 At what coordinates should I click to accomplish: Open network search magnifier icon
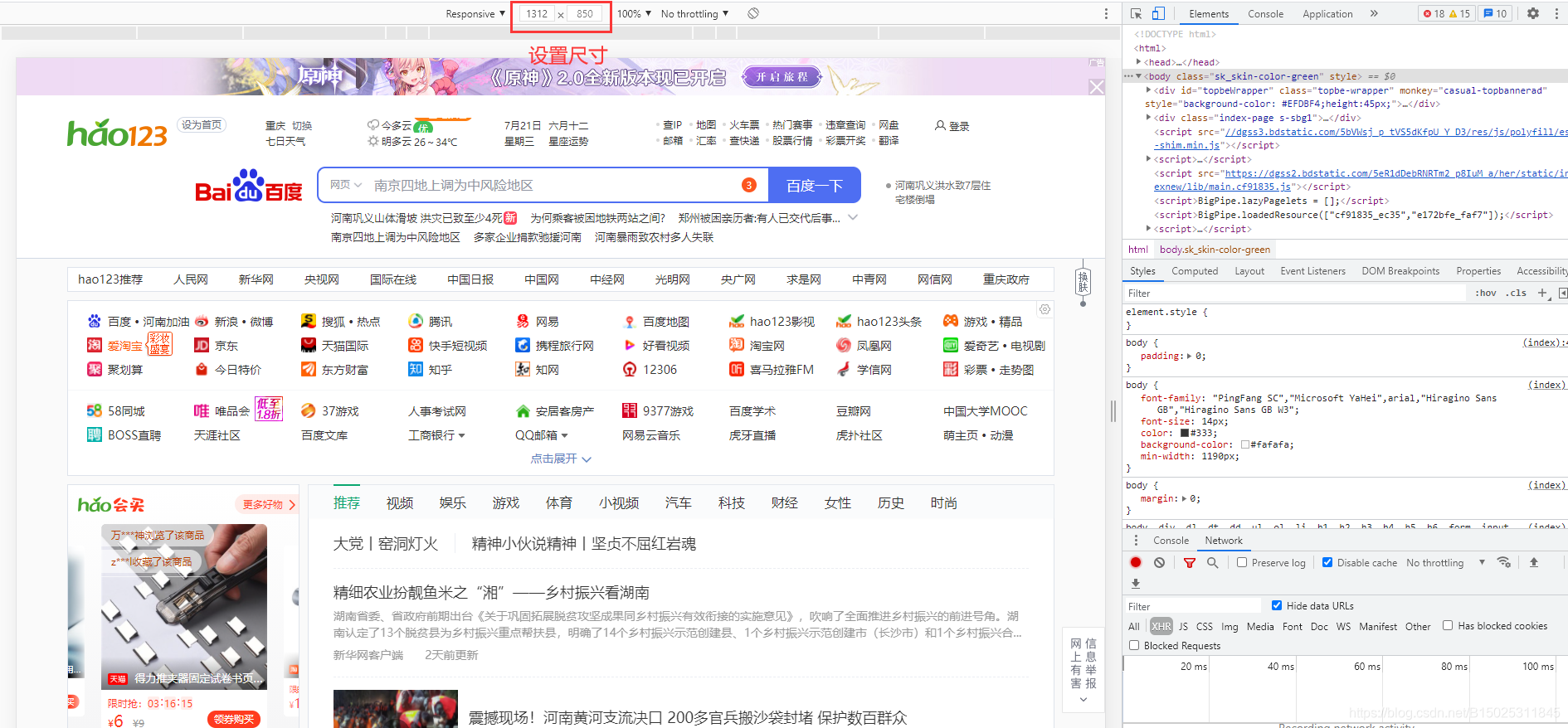point(1212,562)
